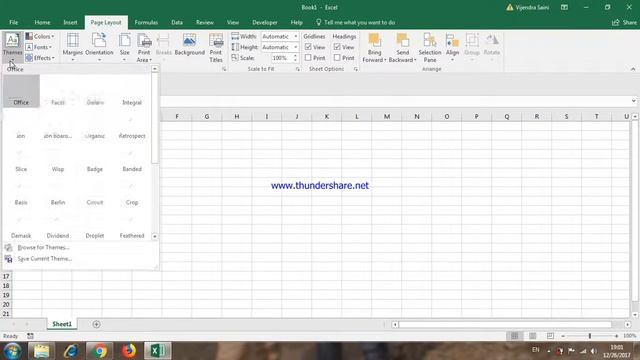This screenshot has height=360, width=640.
Task: Click the macro record icon in status bar
Action: (30, 336)
